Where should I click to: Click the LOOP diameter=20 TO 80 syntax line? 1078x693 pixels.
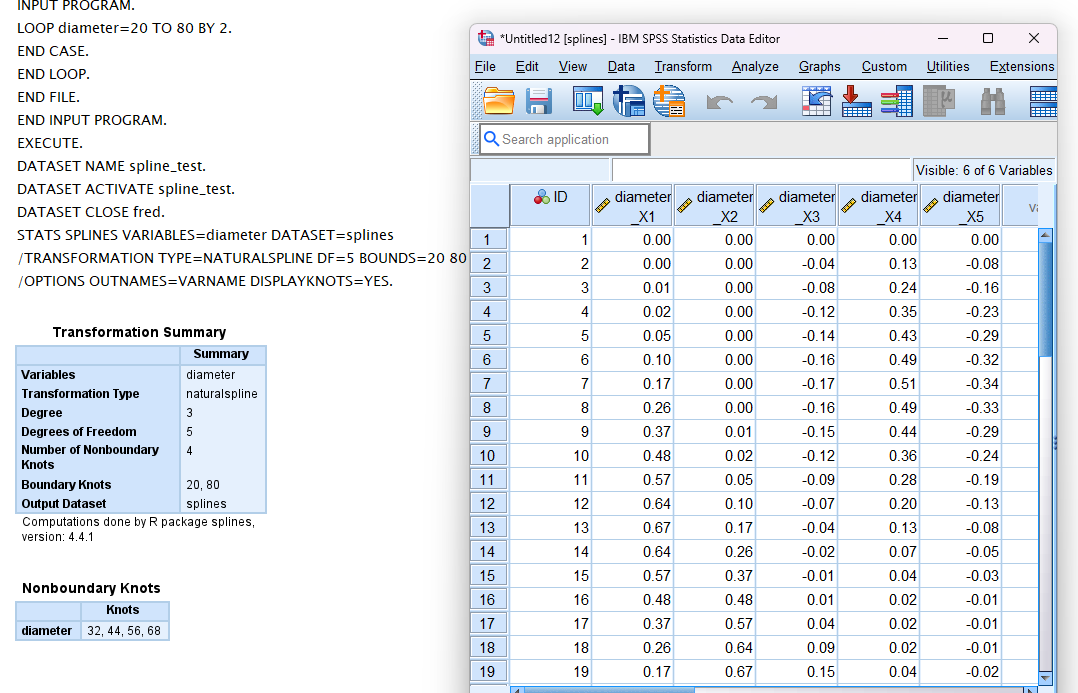(124, 28)
